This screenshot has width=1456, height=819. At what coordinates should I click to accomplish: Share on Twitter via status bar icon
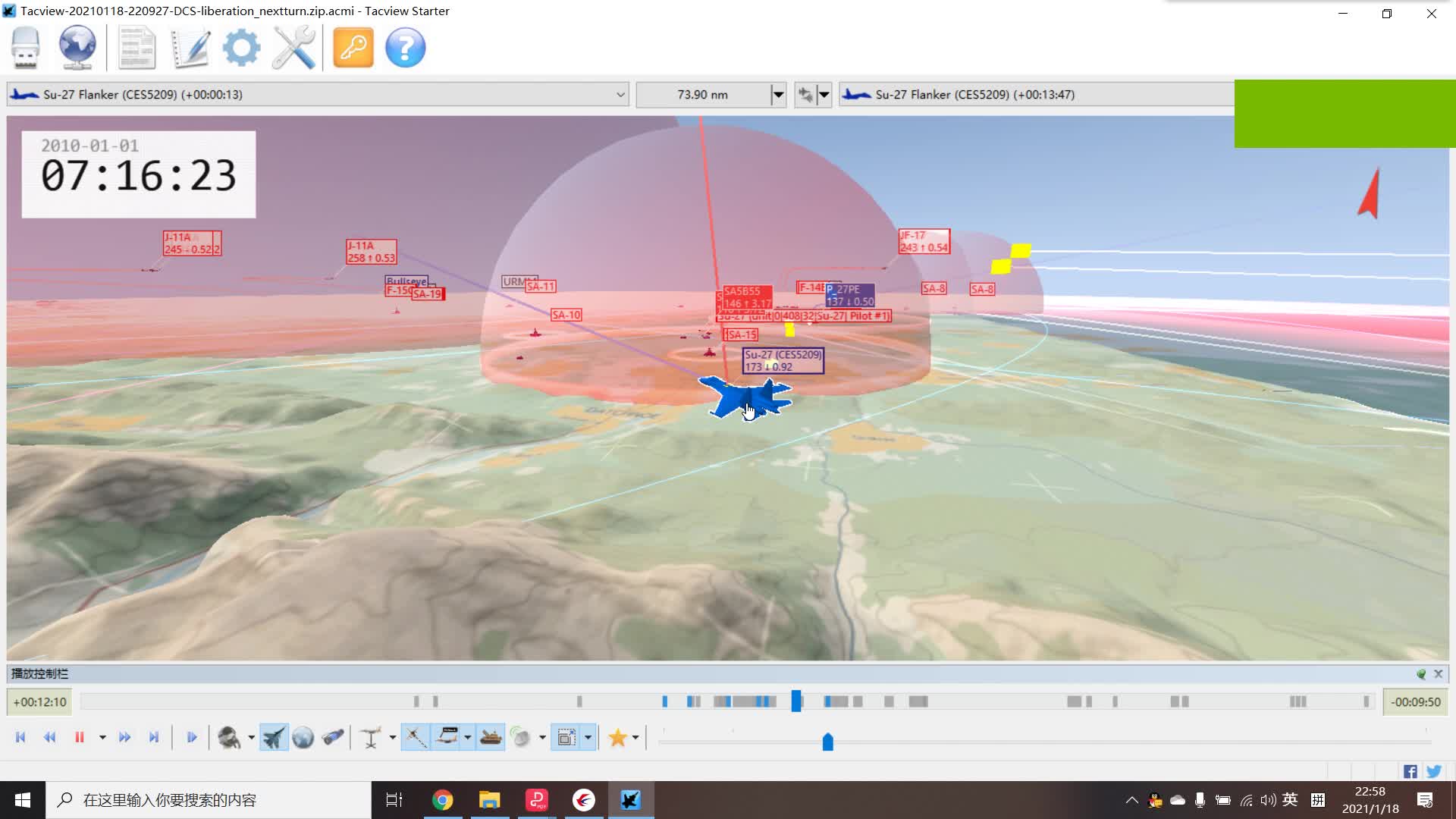1433,771
